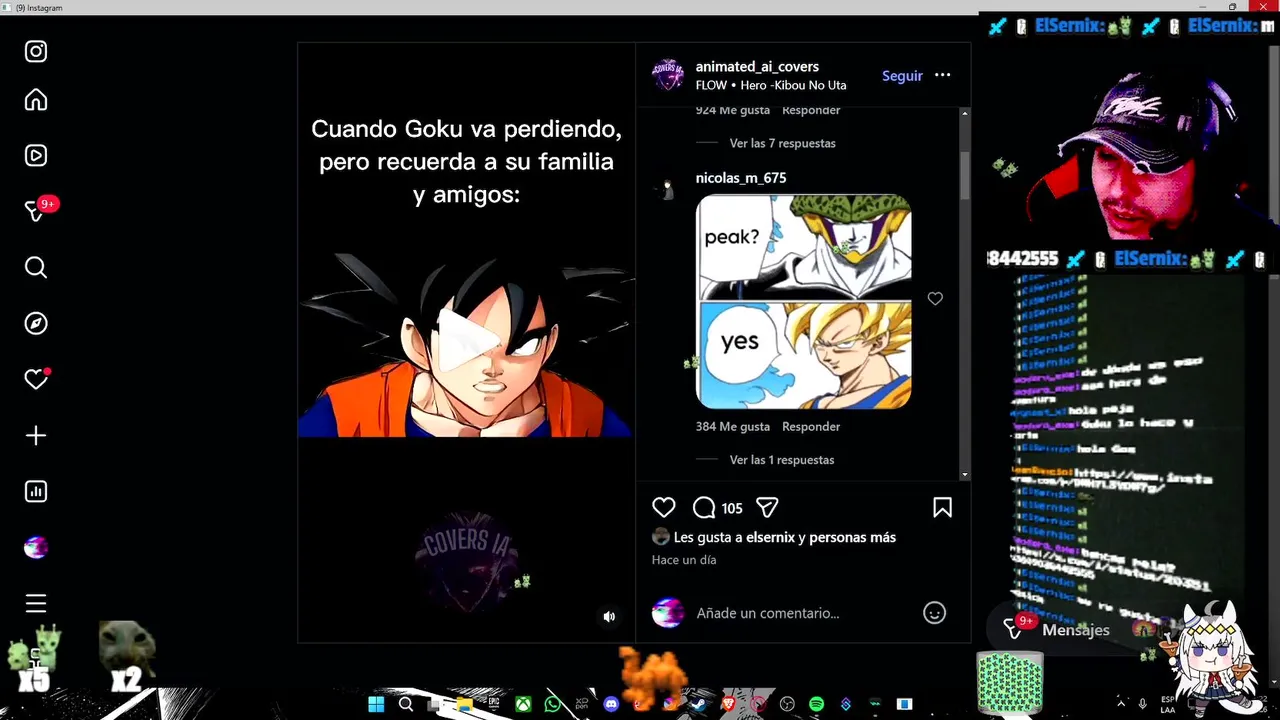Image resolution: width=1280 pixels, height=720 pixels.
Task: Open the Reels icon in sidebar
Action: (36, 155)
